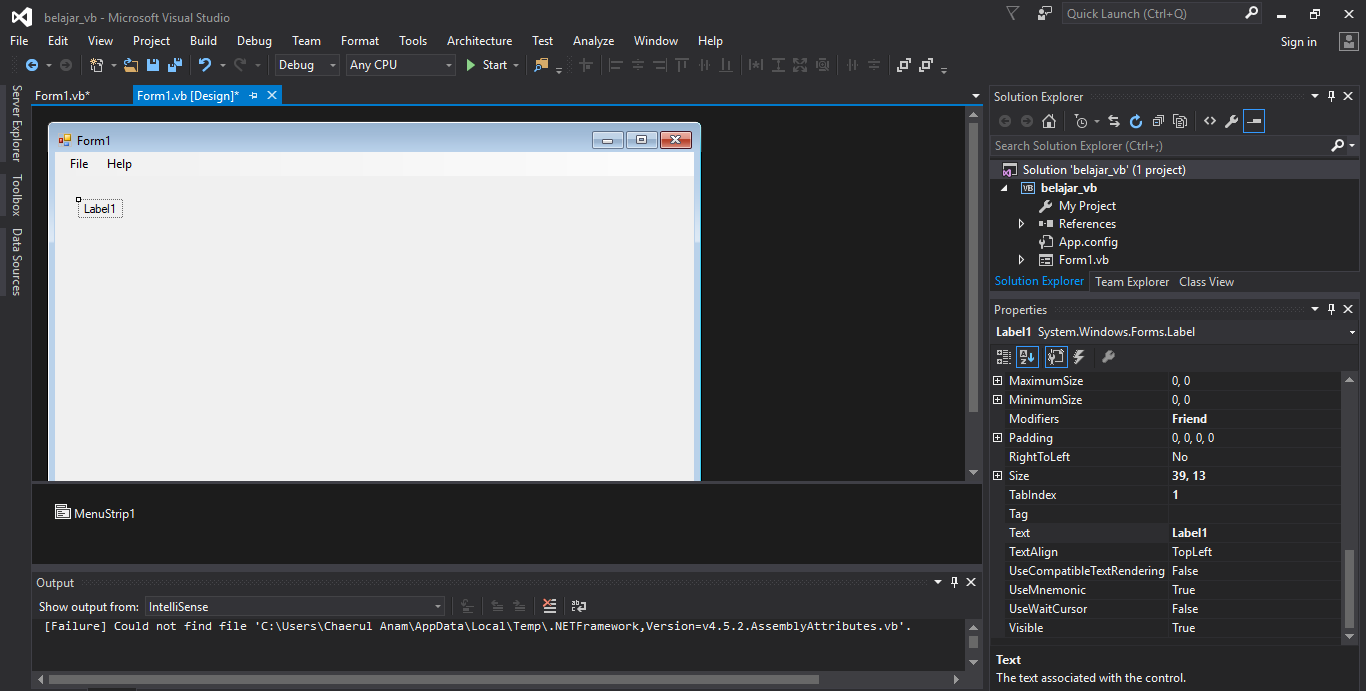Click the Clear All output icon

point(549,606)
